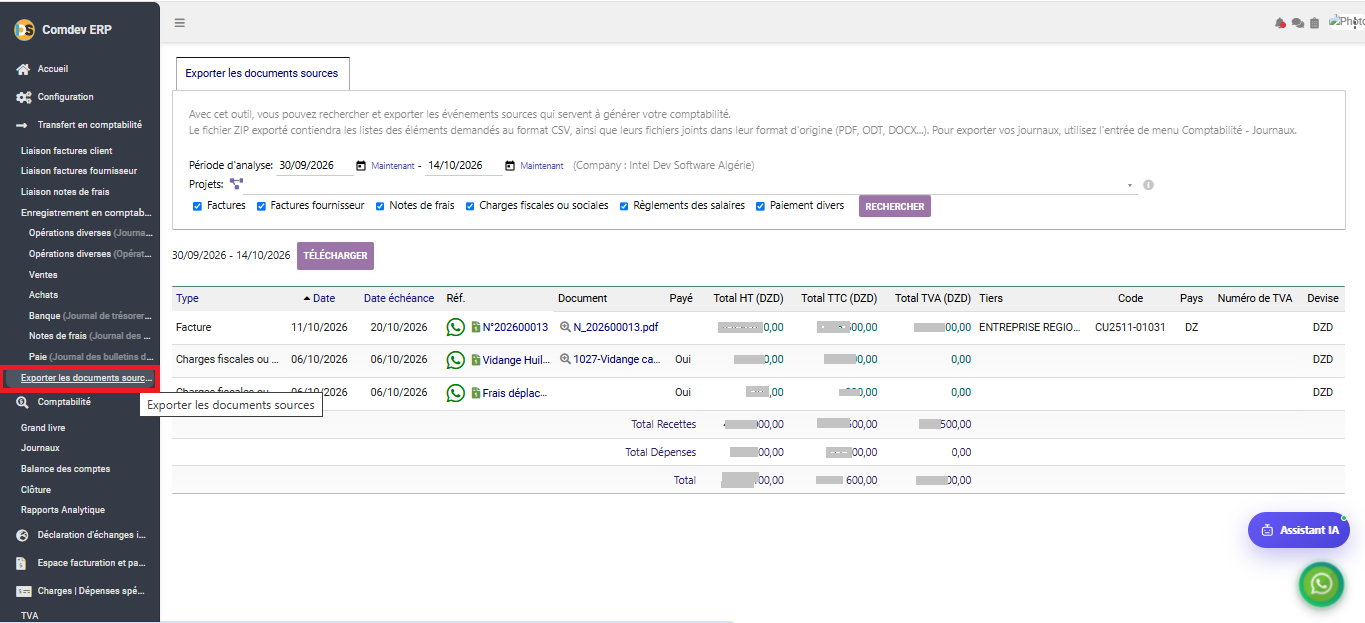The height and width of the screenshot is (623, 1365).
Task: Sort table by Date échéance column
Action: point(399,298)
